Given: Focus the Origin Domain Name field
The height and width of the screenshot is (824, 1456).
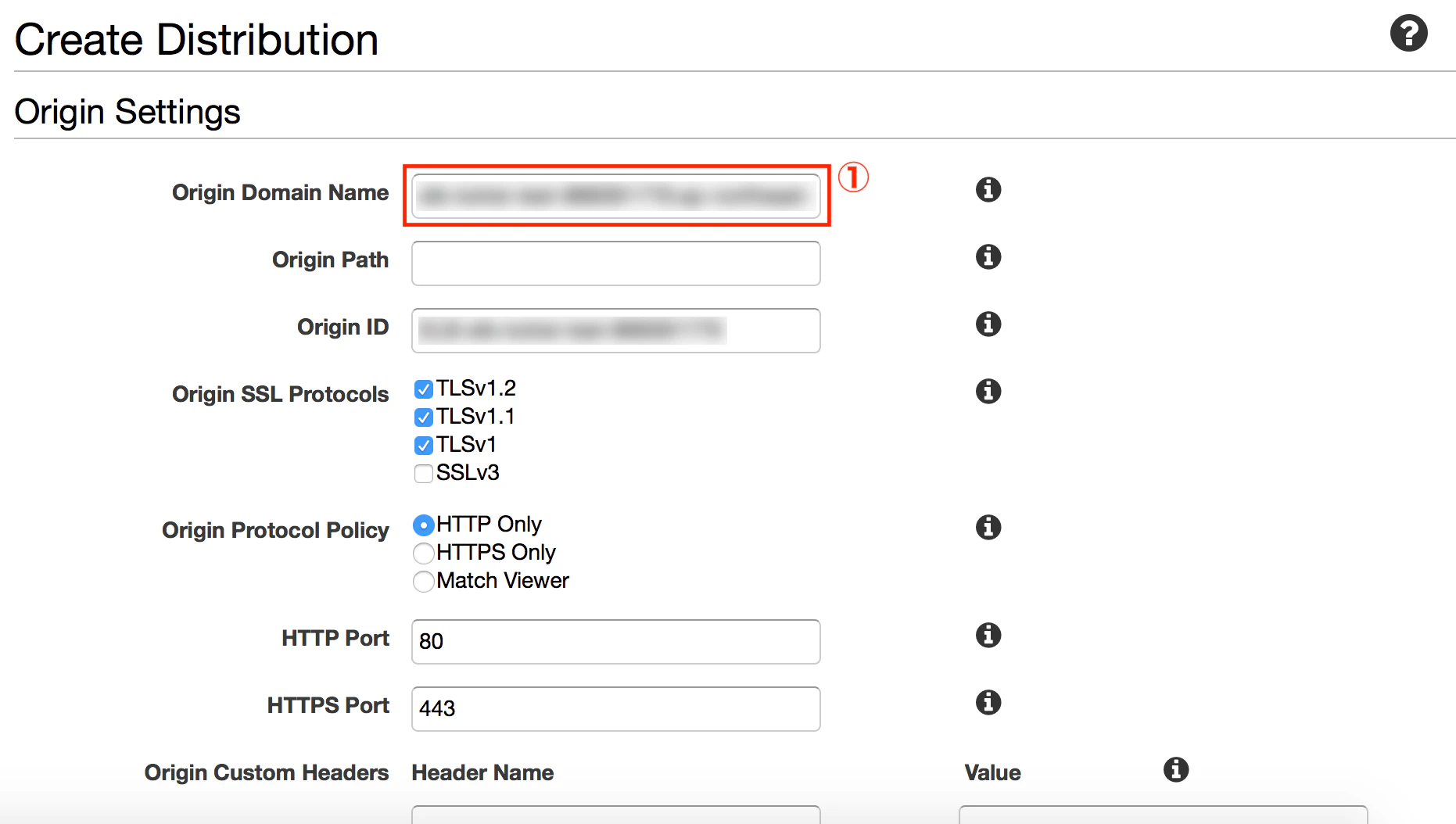Looking at the screenshot, I should [616, 195].
